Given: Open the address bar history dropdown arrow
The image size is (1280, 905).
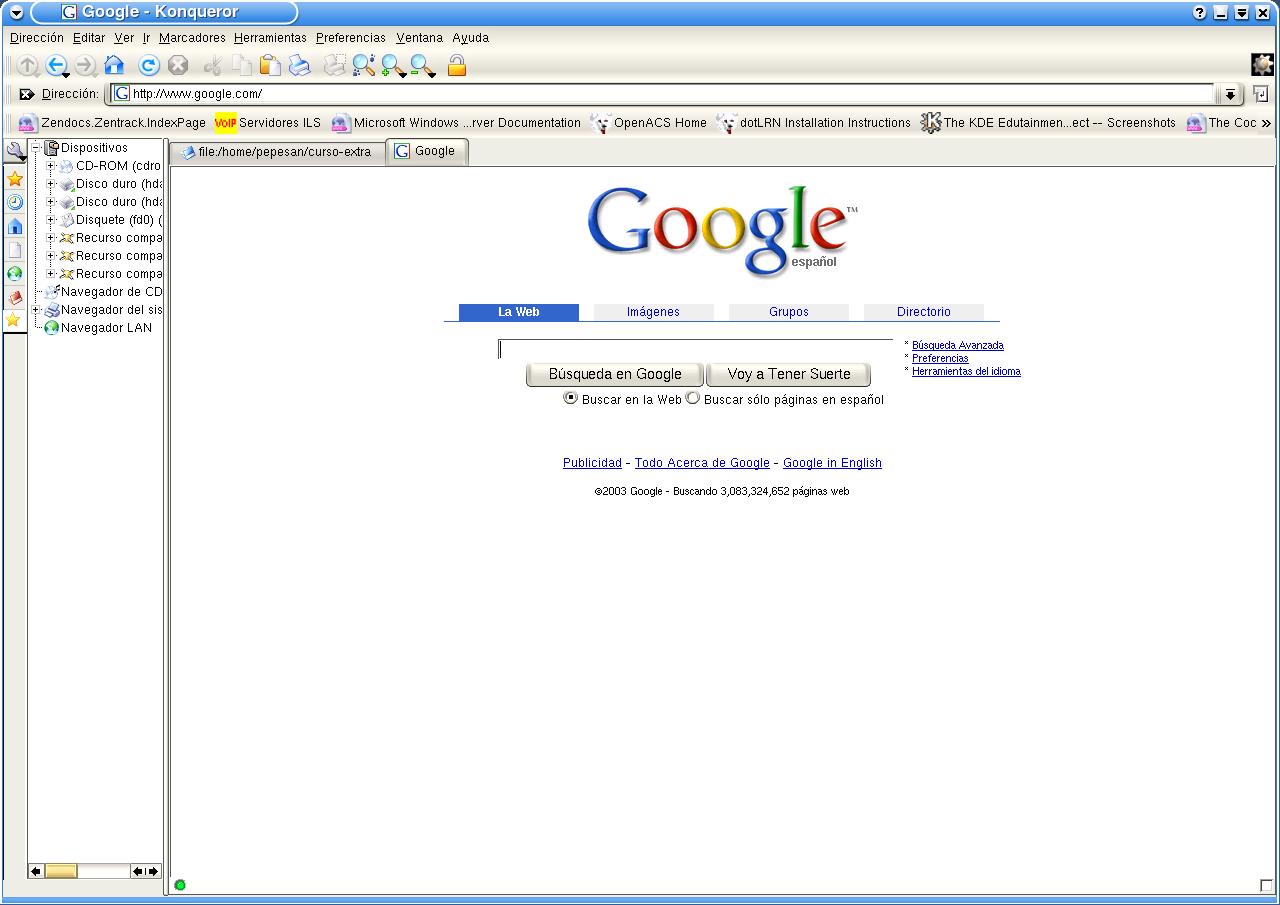Looking at the screenshot, I should 1230,94.
